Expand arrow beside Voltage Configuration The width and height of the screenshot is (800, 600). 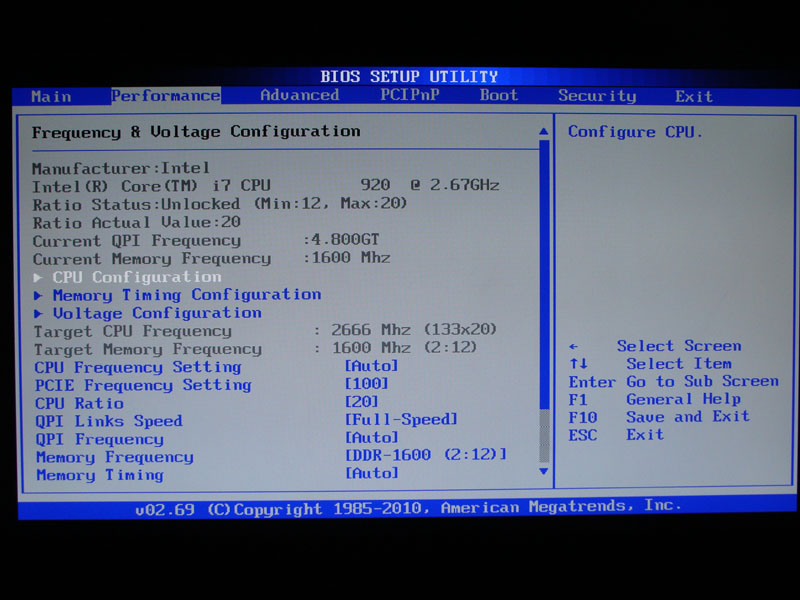tap(38, 313)
